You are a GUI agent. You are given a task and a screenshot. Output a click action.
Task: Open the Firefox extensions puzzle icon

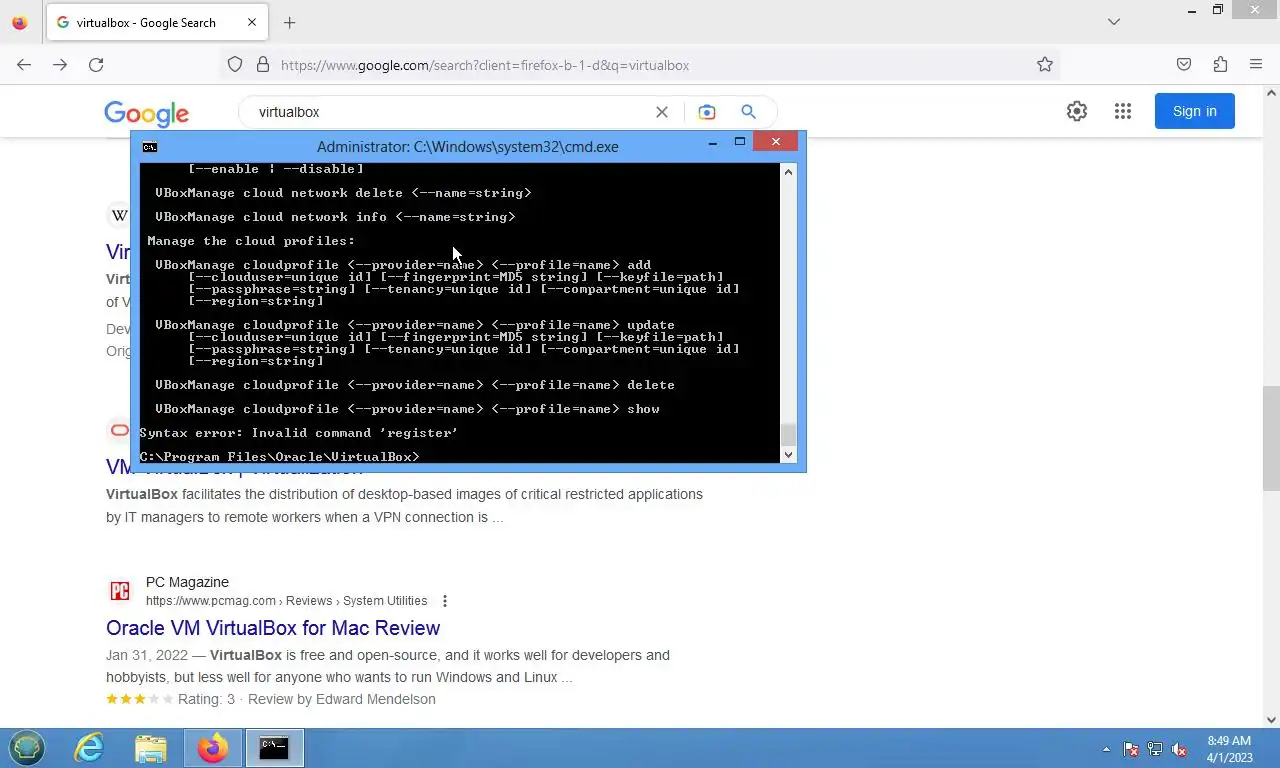1220,65
